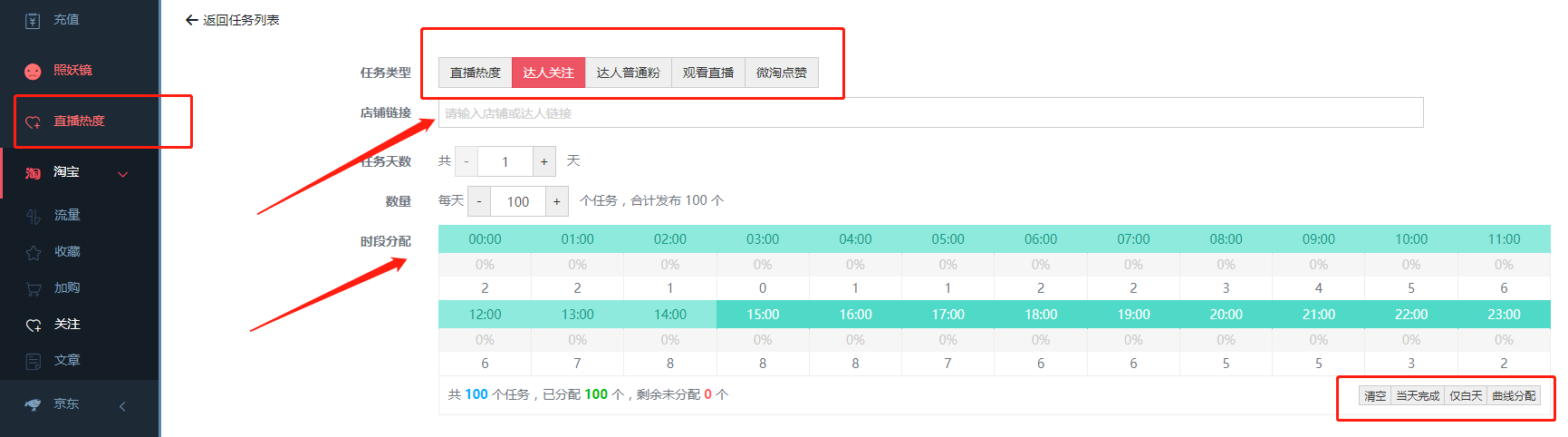The width and height of the screenshot is (1568, 437).
Task: Click the 15:00 time slot header
Action: [x=763, y=315]
